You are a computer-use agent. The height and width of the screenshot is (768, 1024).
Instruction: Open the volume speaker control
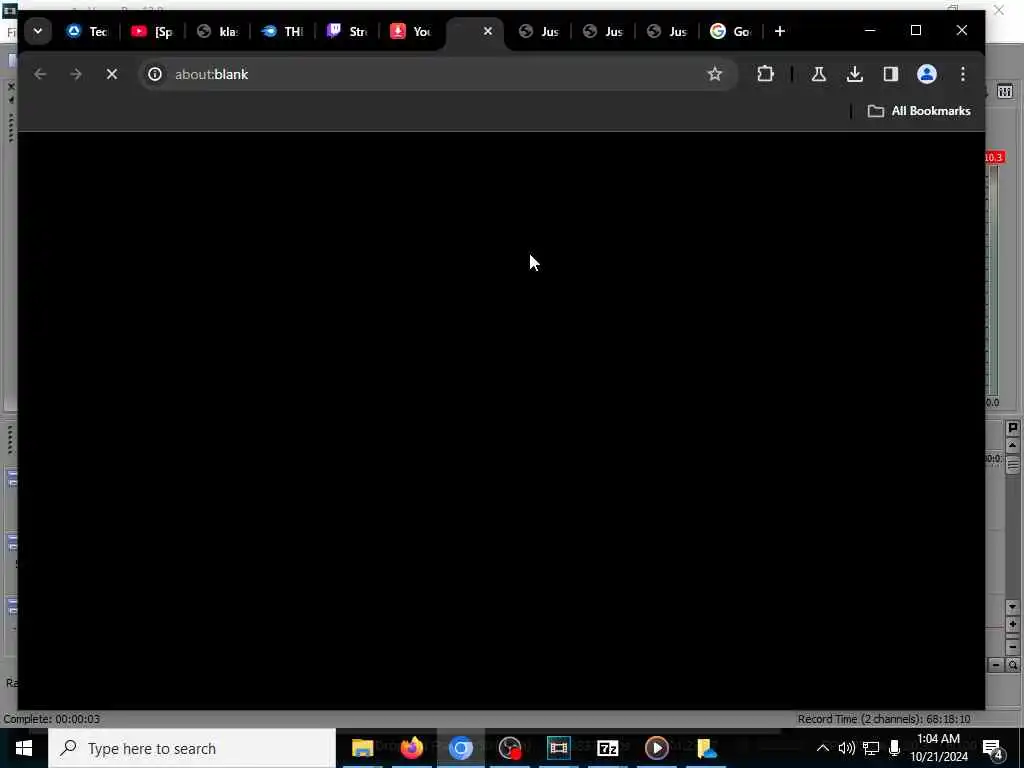tap(846, 748)
